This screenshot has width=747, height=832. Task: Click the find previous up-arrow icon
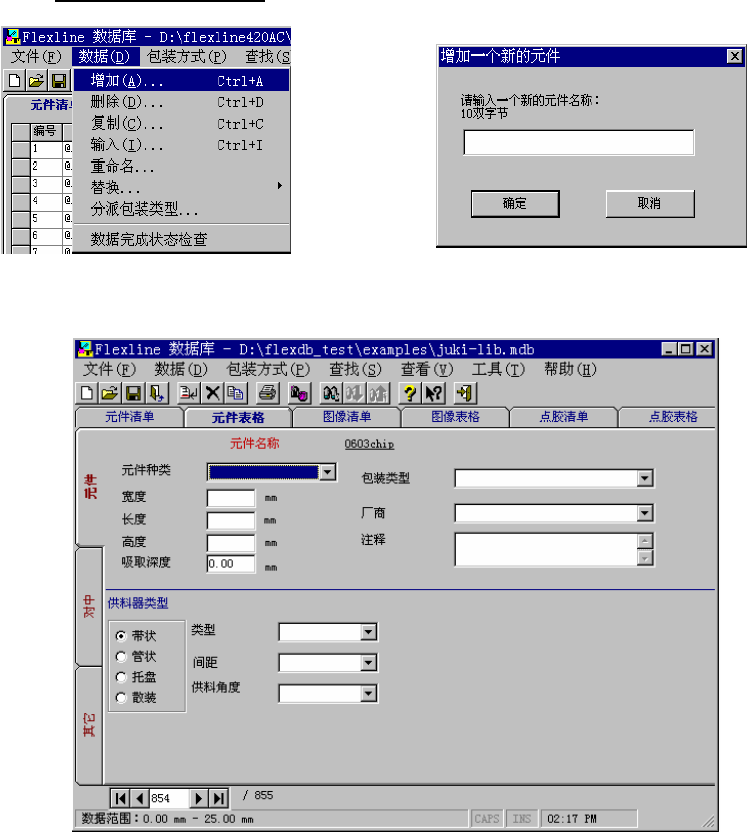pyautogui.click(x=378, y=393)
